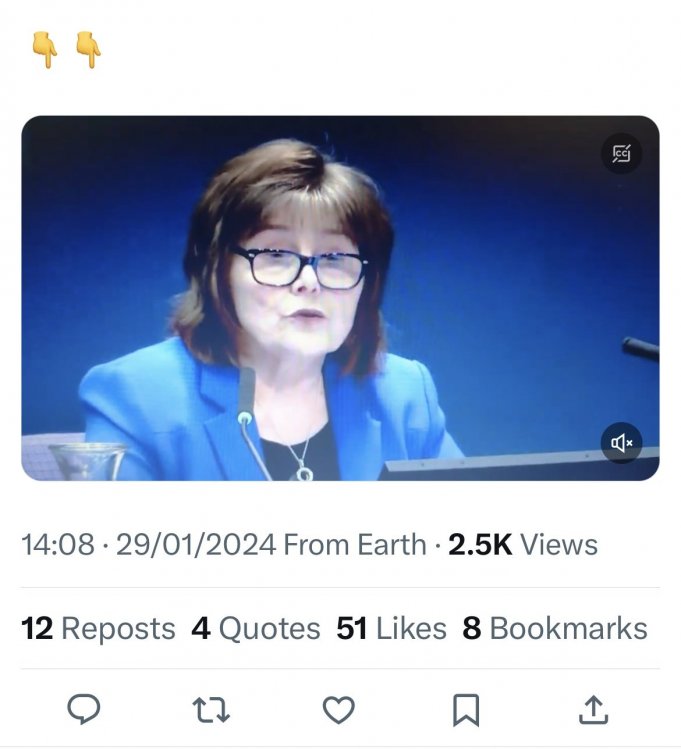Click the 14:08 29/01/2024 timestamp
The height and width of the screenshot is (750, 681).
149,545
